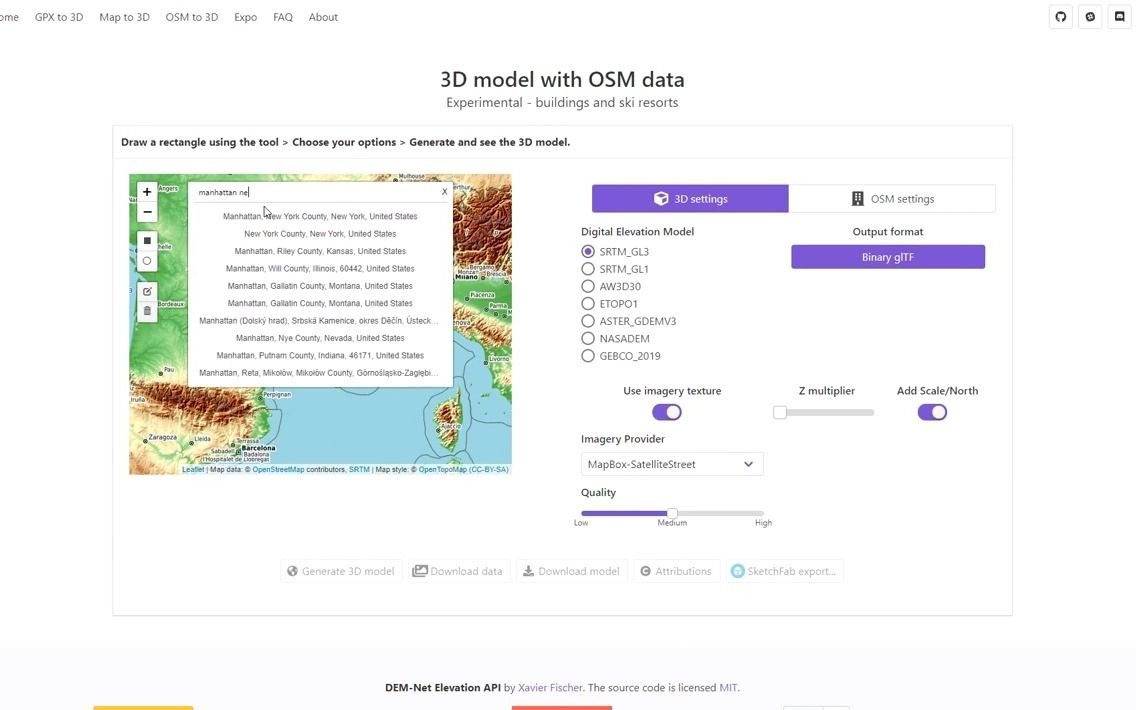Screen dimensions: 1136x710
Task: Click the Generate 3D model button
Action: tap(341, 570)
